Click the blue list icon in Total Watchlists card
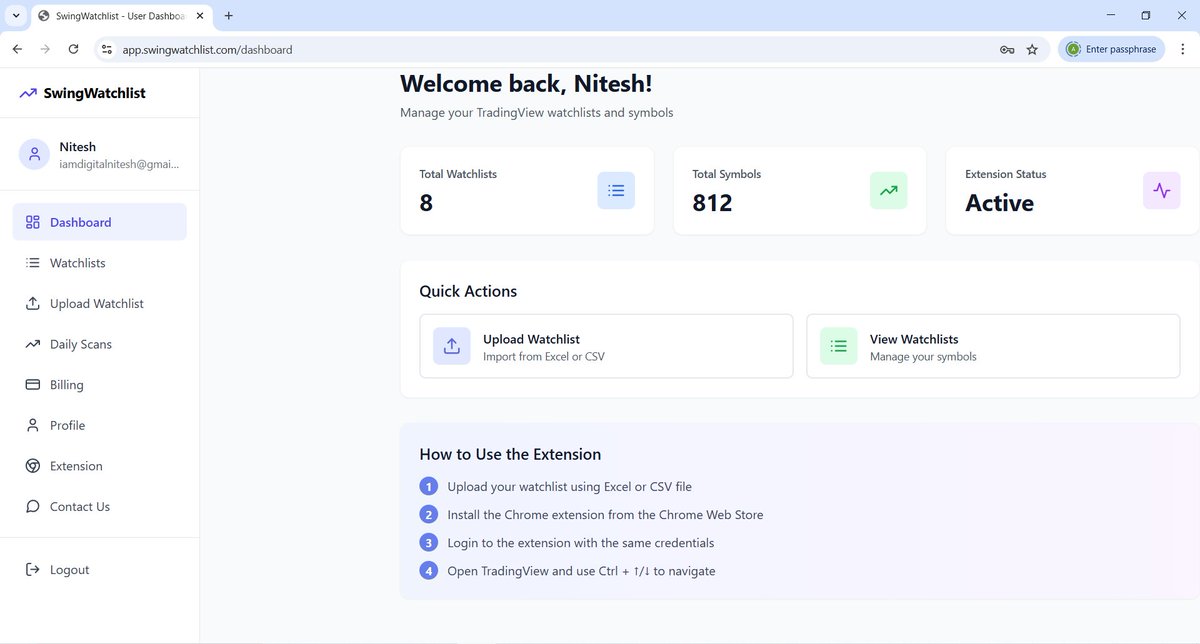Screen dimensions: 1200x644 [x=616, y=190]
